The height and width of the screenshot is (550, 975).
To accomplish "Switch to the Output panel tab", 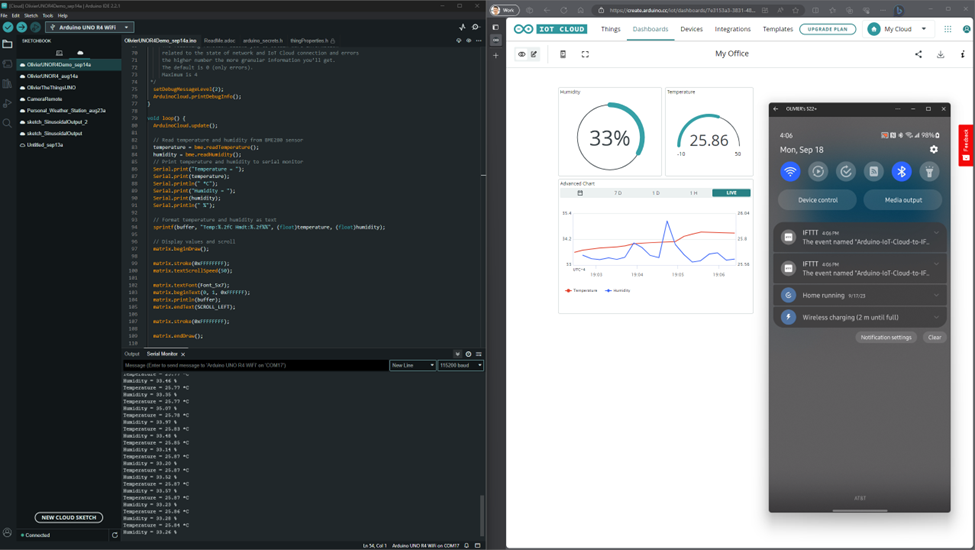I will (x=132, y=354).
